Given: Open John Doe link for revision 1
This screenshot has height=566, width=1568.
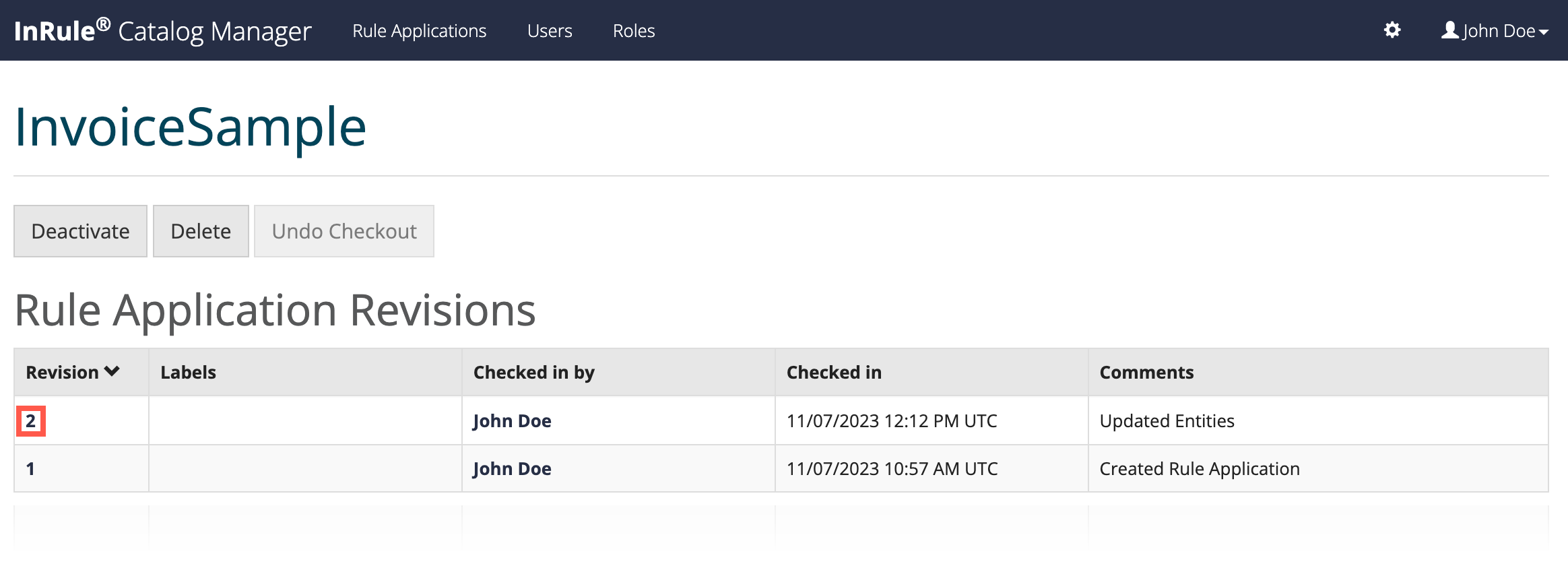Looking at the screenshot, I should (512, 469).
